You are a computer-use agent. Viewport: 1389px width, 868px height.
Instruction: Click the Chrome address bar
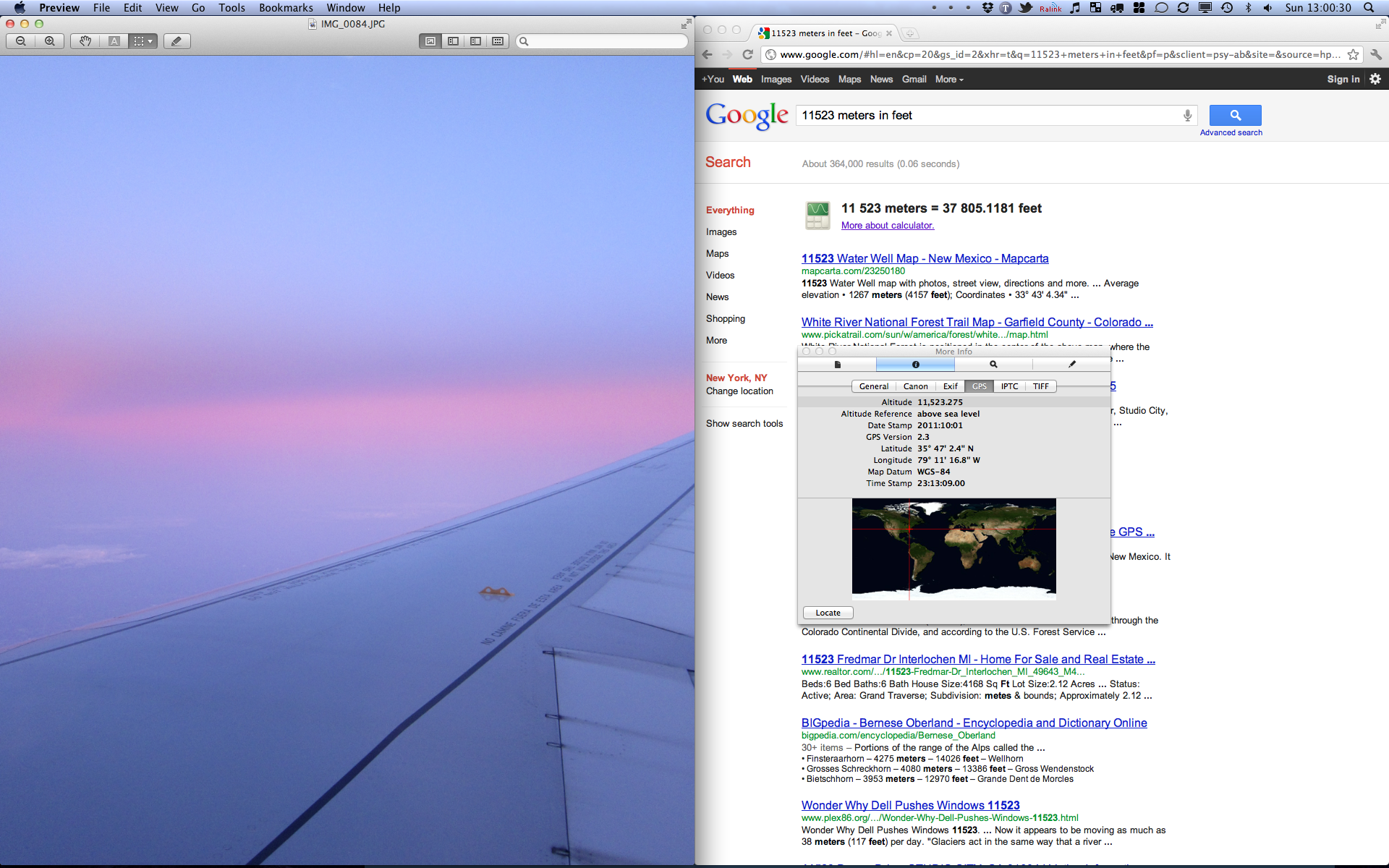pos(1060,54)
